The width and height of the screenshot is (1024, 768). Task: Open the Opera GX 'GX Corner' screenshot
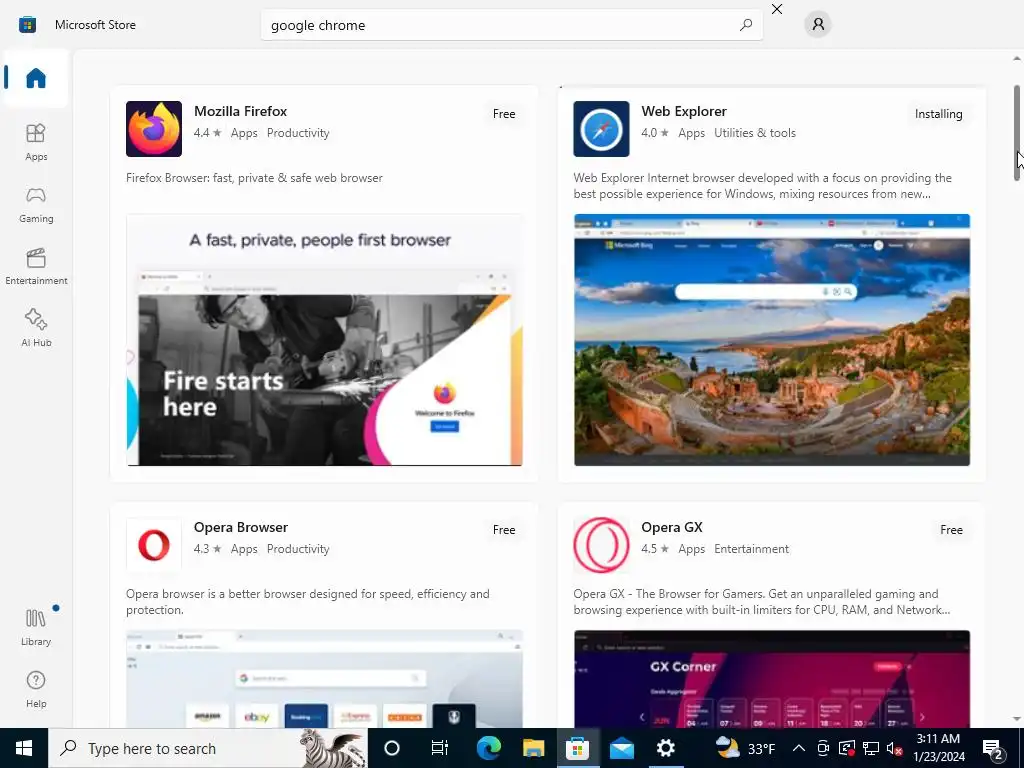tap(772, 679)
